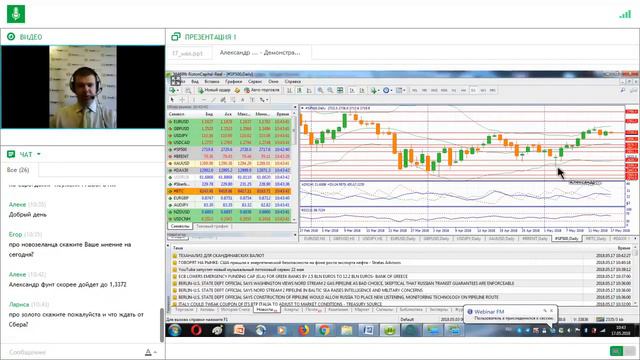Select NZDUSD row in market watch
This screenshot has height=360, width=640.
click(230, 212)
